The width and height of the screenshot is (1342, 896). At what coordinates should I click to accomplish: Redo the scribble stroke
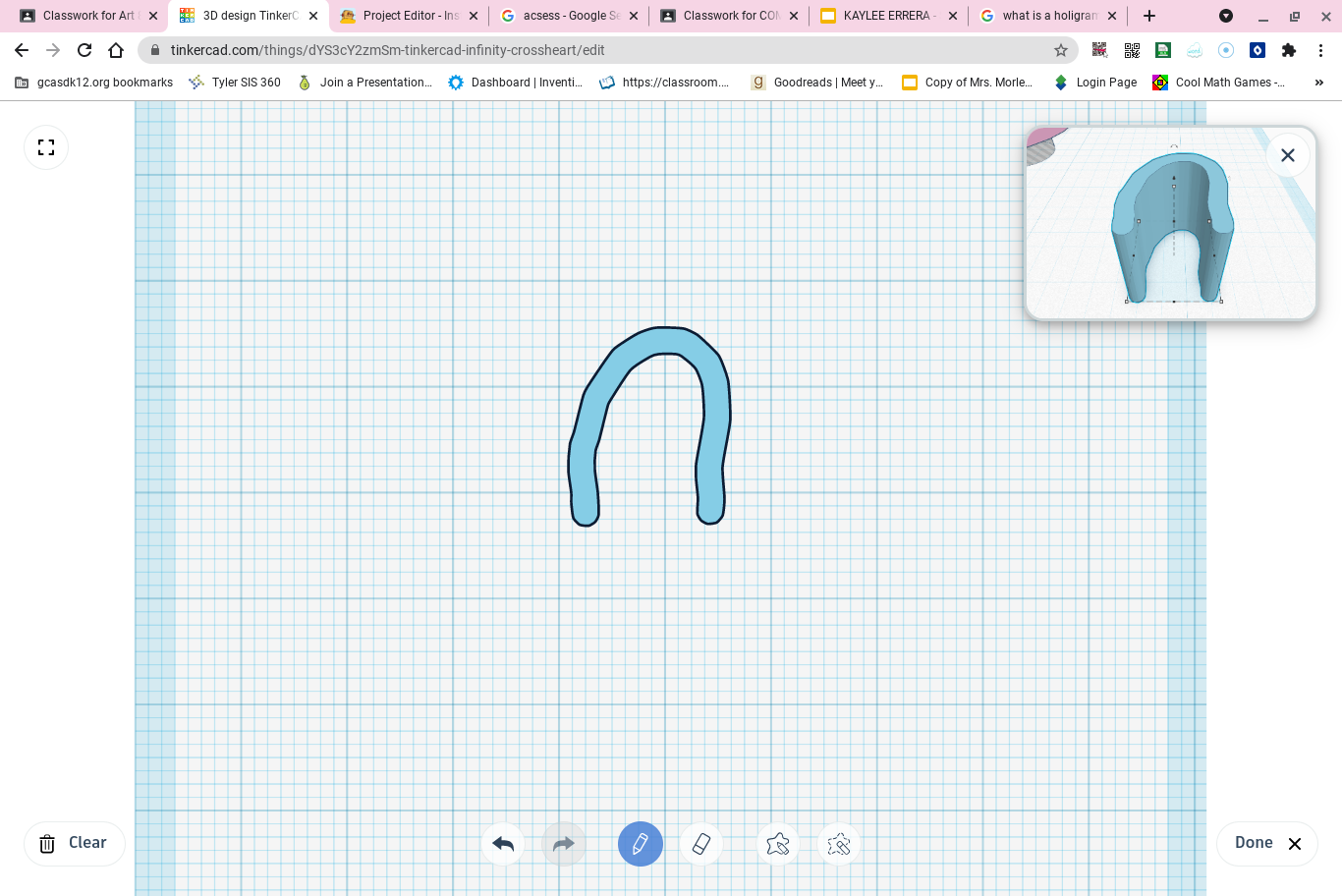(564, 844)
